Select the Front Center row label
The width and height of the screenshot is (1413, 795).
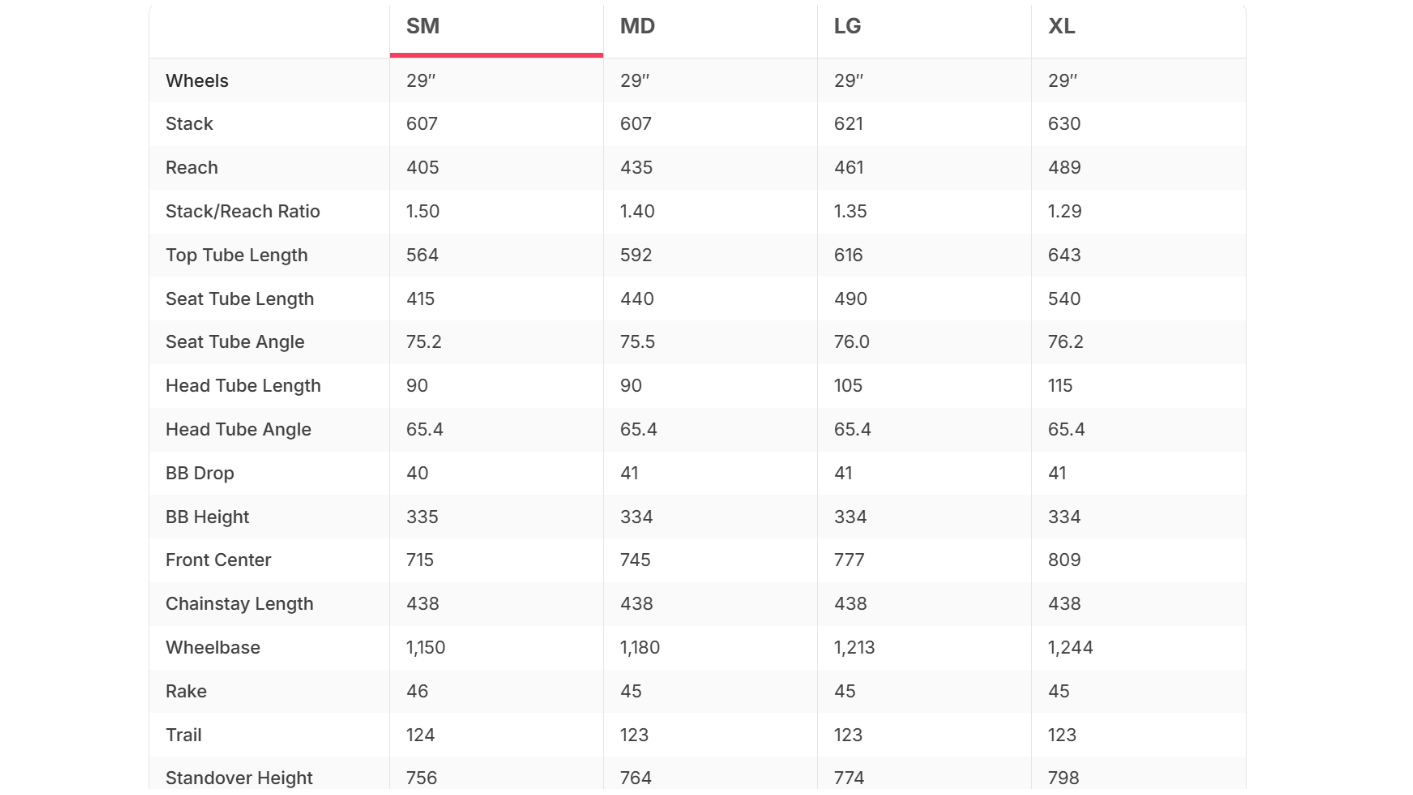point(218,560)
